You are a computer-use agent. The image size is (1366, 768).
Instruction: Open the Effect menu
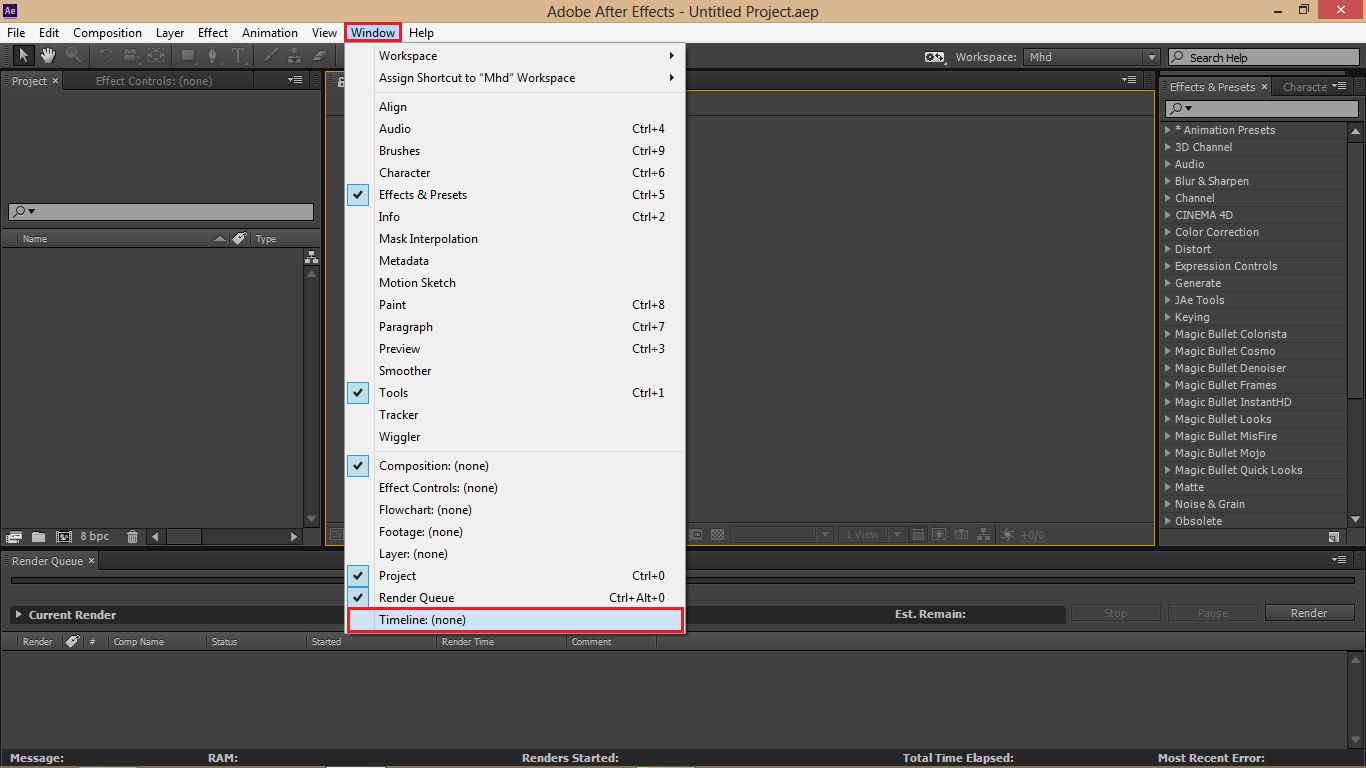tap(213, 33)
